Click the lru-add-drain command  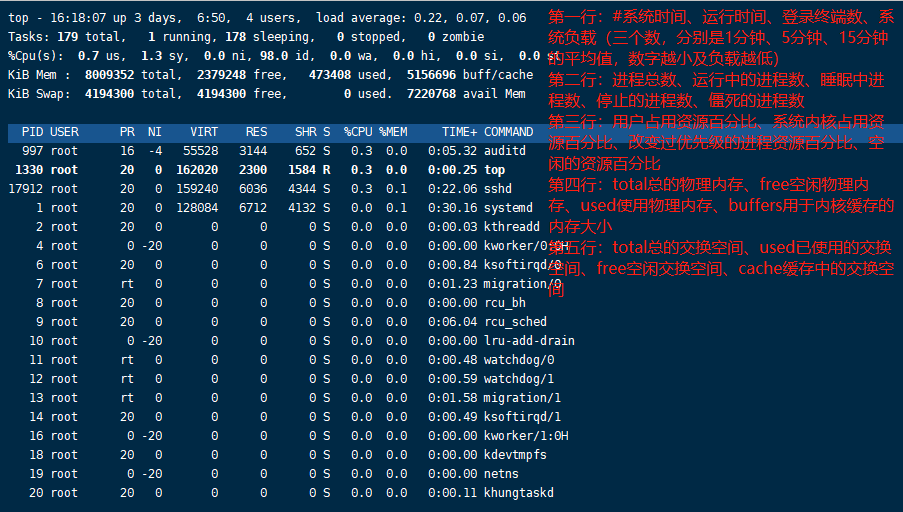click(x=529, y=341)
